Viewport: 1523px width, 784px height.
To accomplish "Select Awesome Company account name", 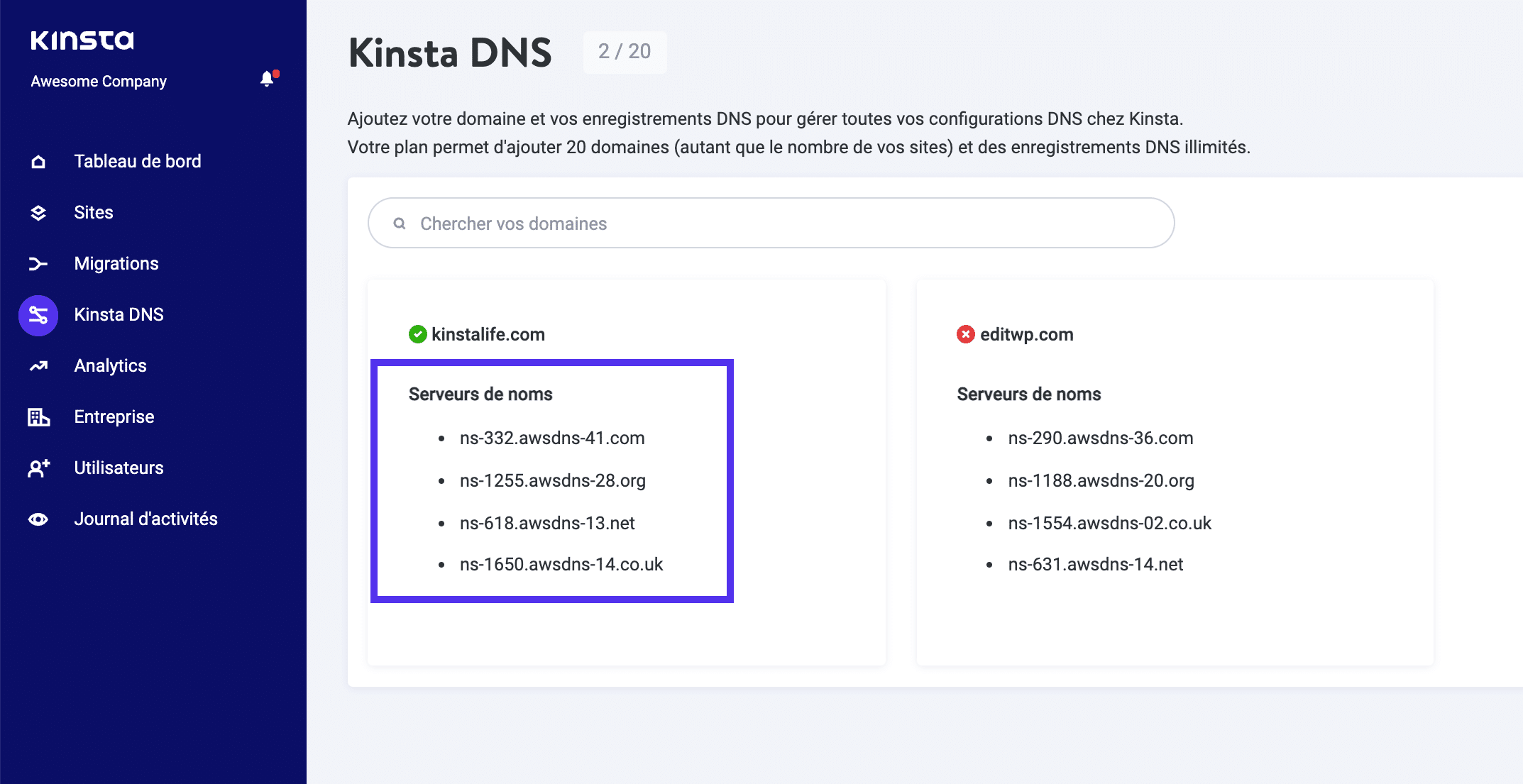I will [x=98, y=80].
